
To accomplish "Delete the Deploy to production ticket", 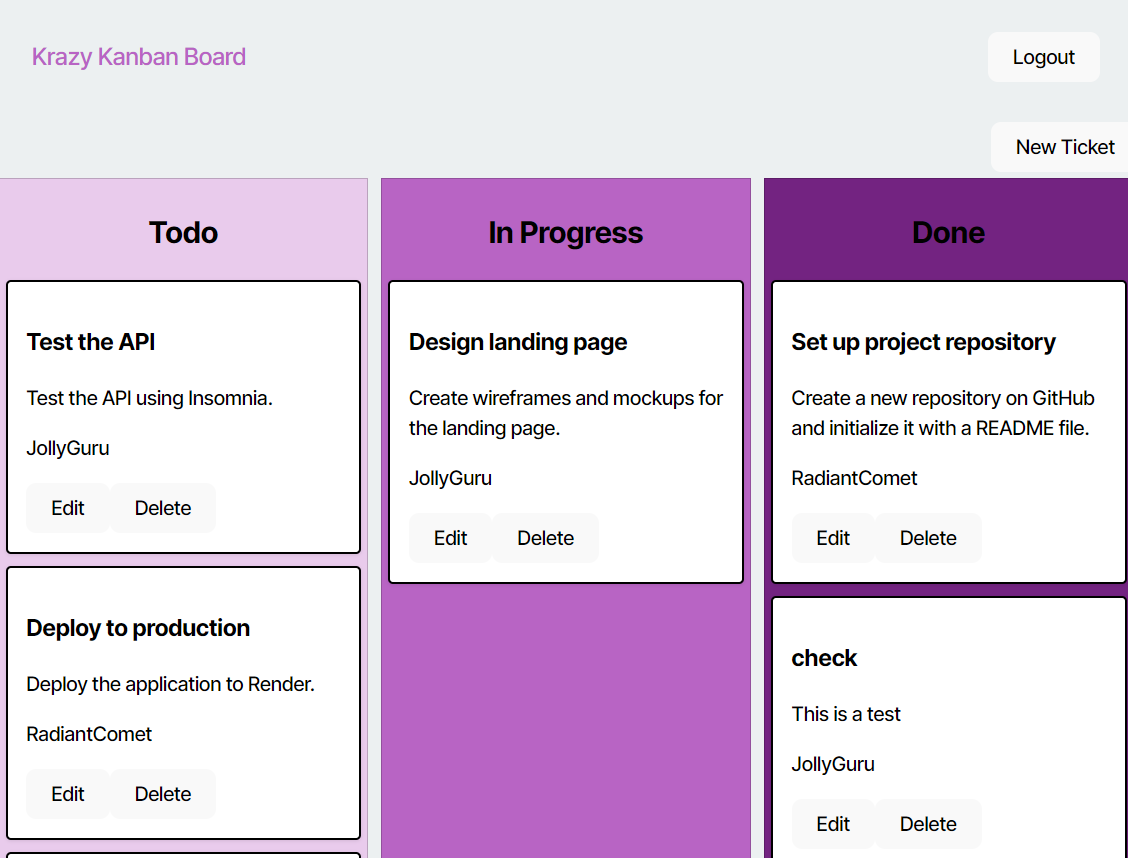I will coord(163,794).
